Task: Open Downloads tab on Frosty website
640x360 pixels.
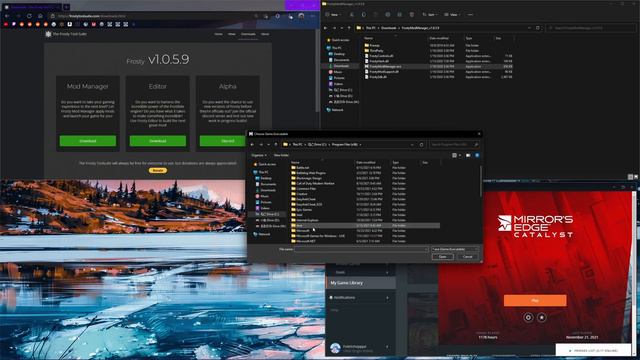Action: [248, 34]
